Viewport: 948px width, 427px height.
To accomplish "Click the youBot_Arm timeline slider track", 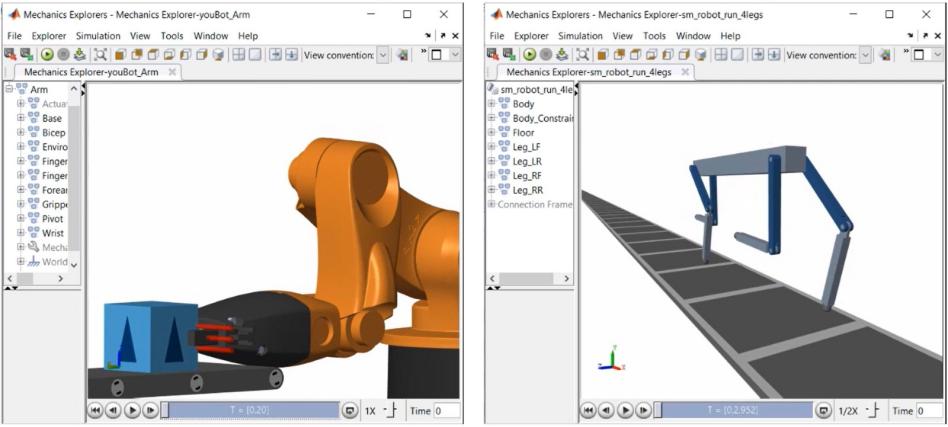I will pos(250,410).
